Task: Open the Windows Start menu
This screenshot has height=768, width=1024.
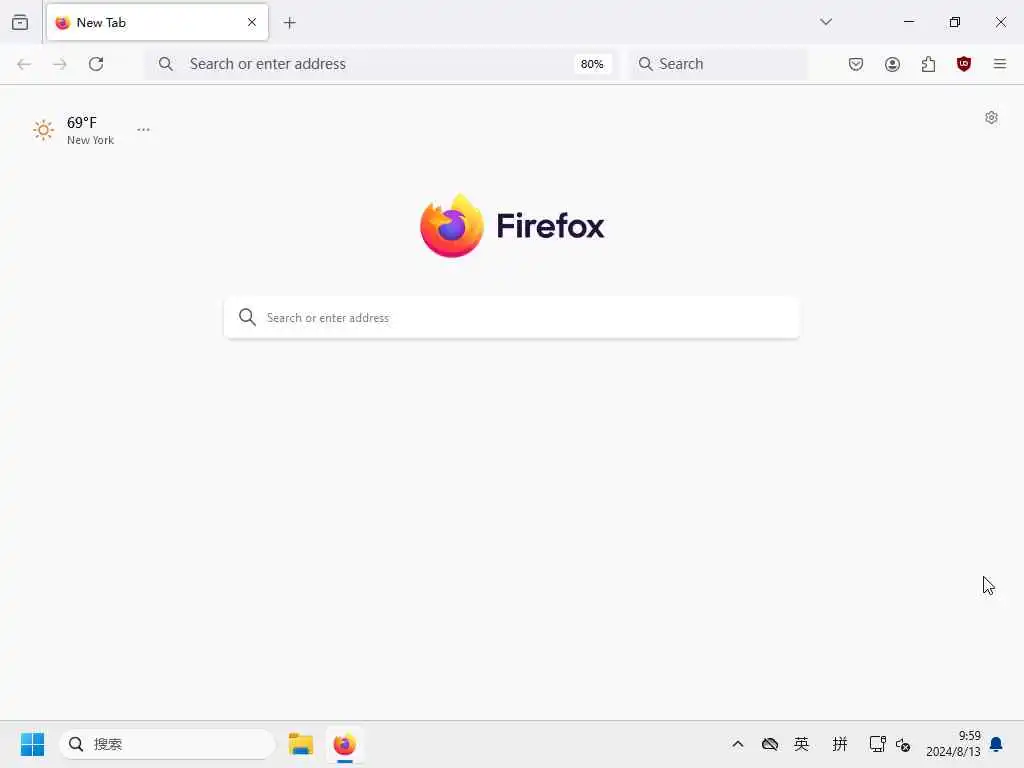Action: [x=32, y=744]
